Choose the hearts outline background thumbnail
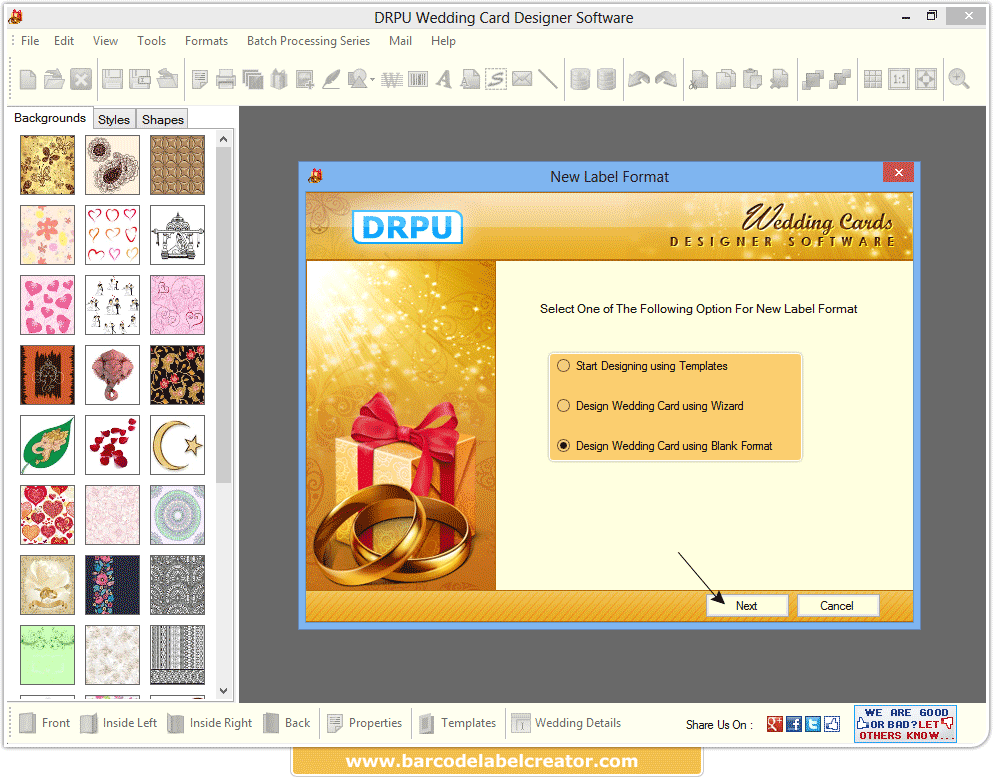The height and width of the screenshot is (777, 993). point(112,234)
